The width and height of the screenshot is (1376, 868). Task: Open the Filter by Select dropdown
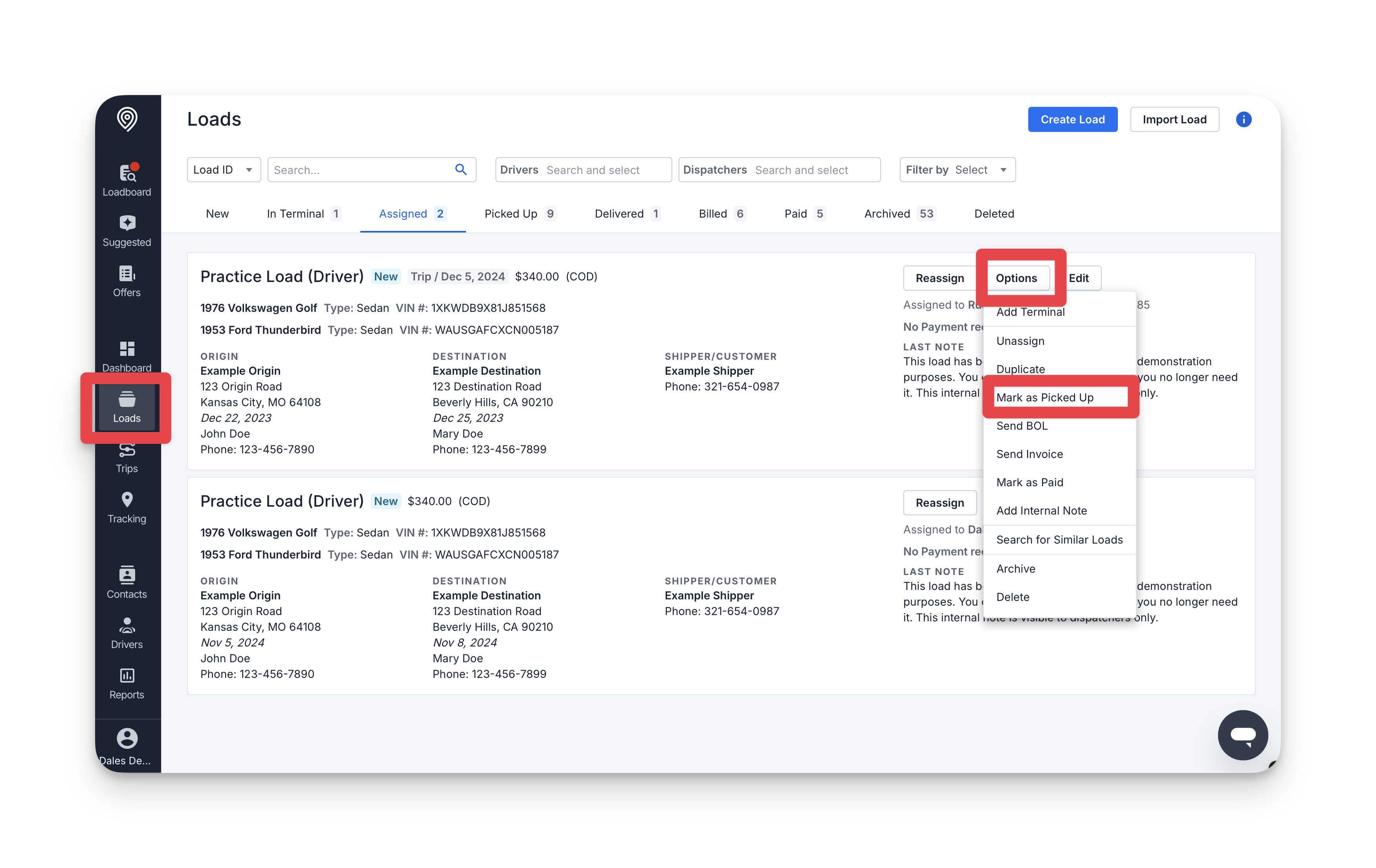(957, 170)
